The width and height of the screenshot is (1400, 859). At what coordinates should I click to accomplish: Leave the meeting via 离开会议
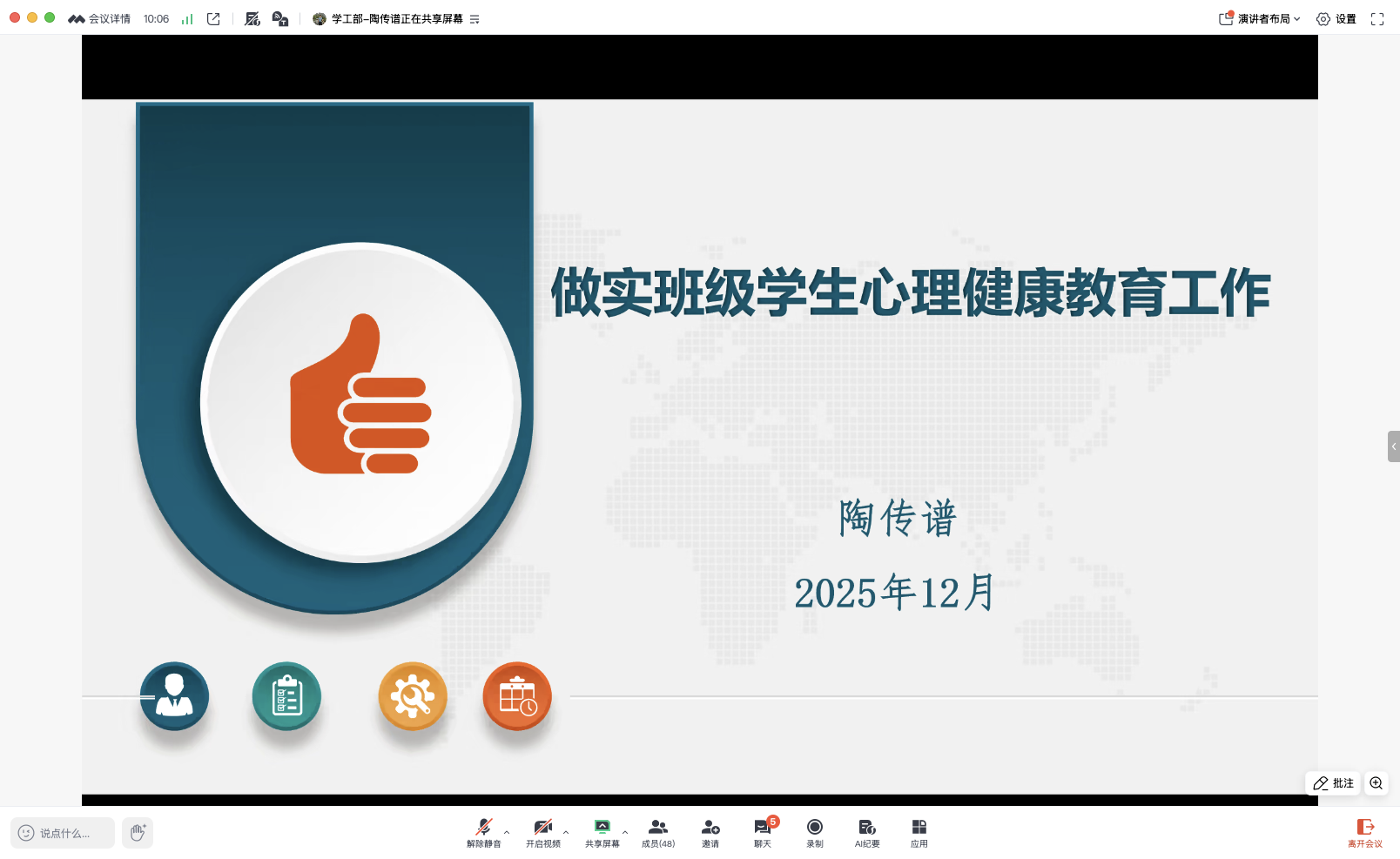click(1365, 832)
